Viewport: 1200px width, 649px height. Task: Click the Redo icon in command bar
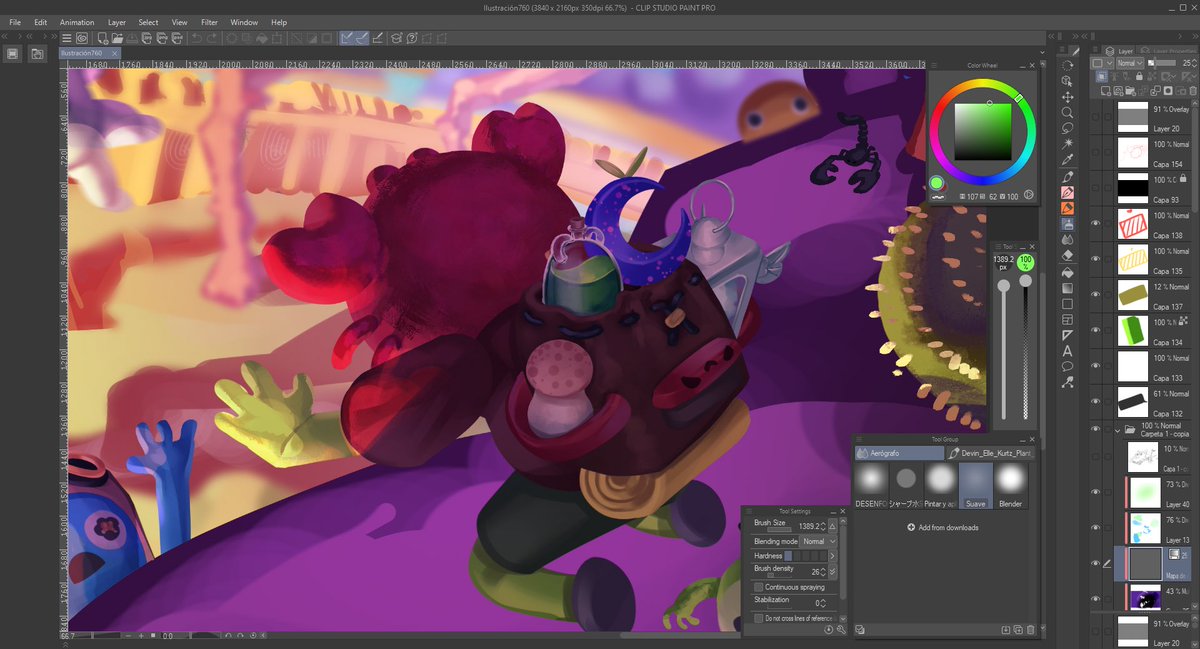click(213, 38)
